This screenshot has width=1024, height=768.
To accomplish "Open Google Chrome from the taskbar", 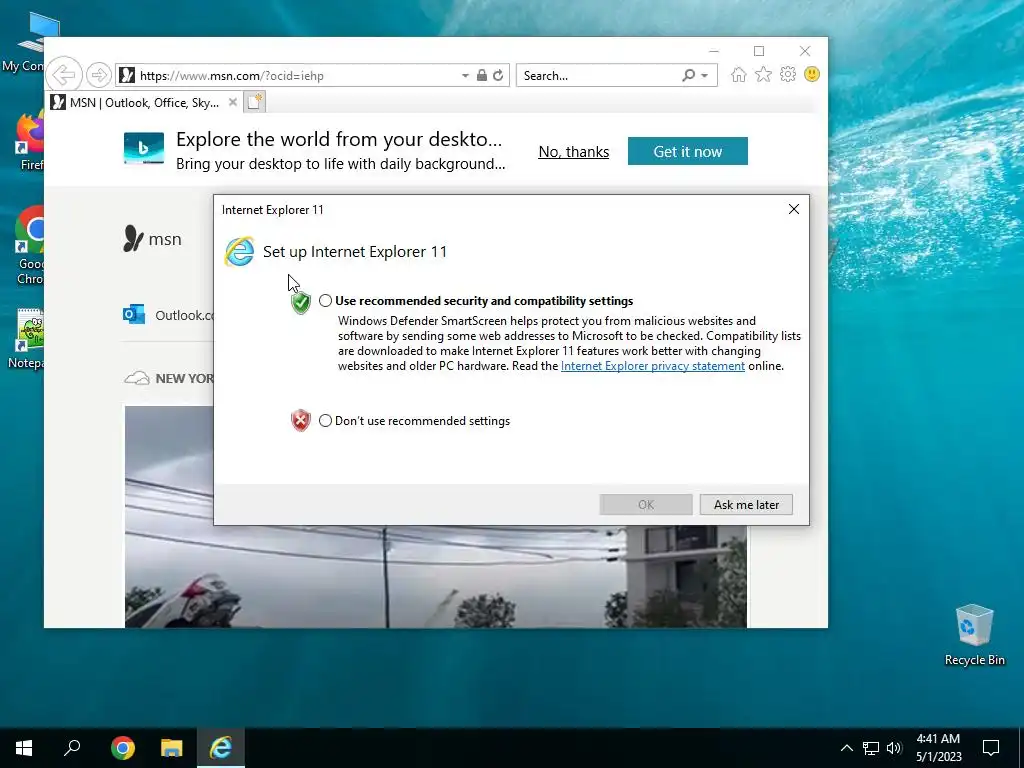I will tap(122, 748).
